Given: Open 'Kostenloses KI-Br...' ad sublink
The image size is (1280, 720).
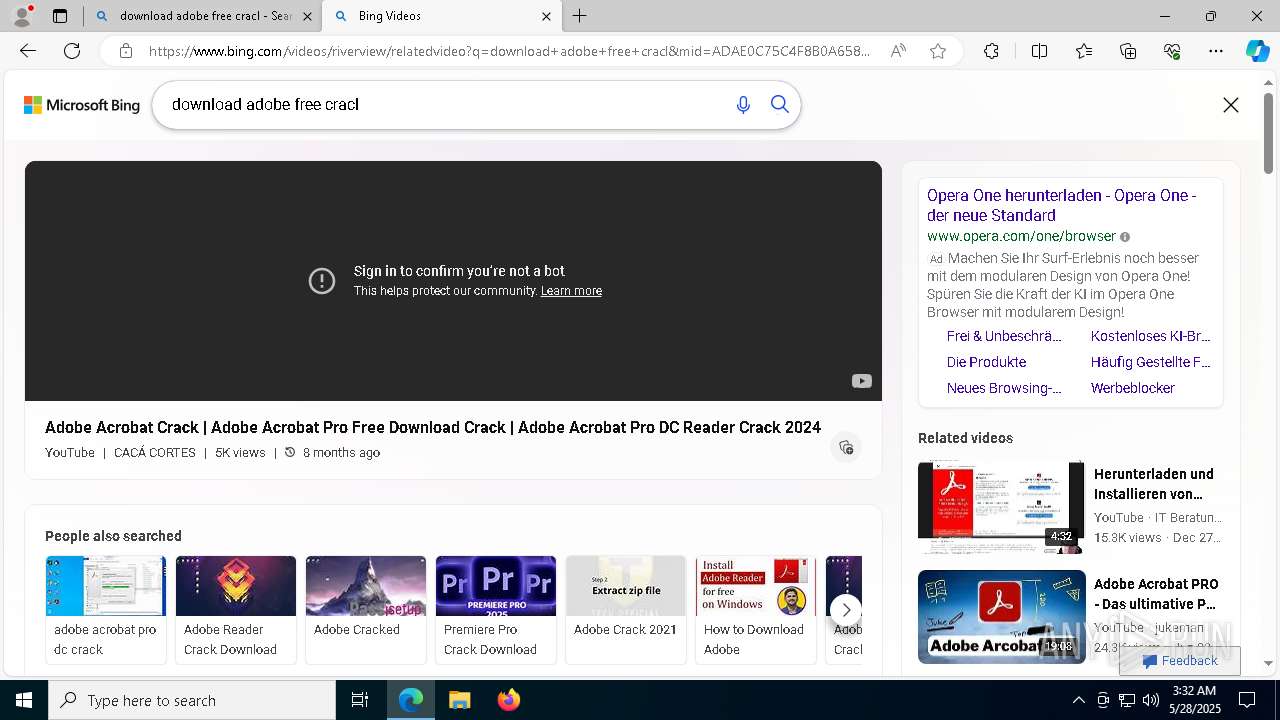Looking at the screenshot, I should tap(1150, 336).
